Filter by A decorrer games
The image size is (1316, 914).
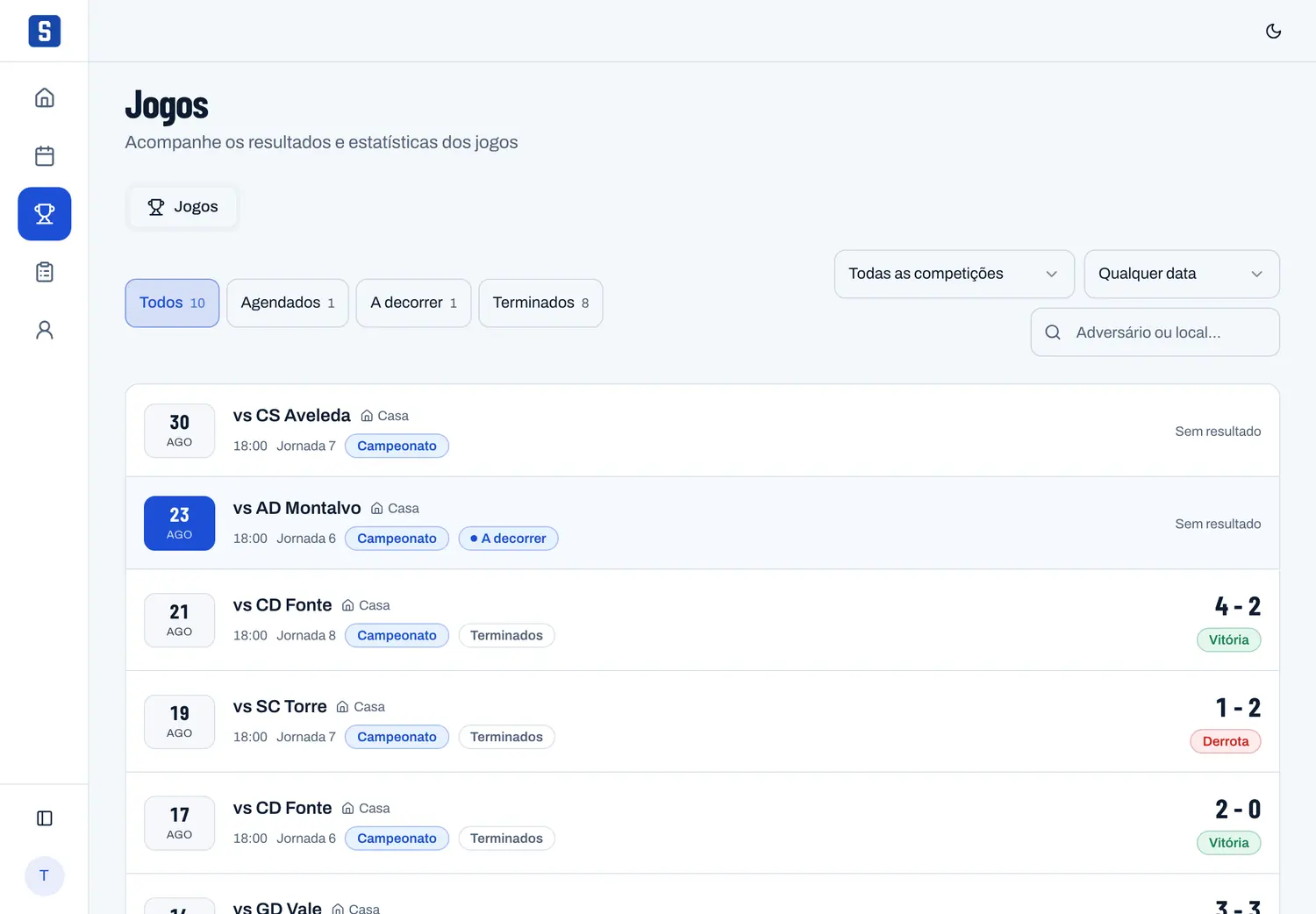pos(414,303)
